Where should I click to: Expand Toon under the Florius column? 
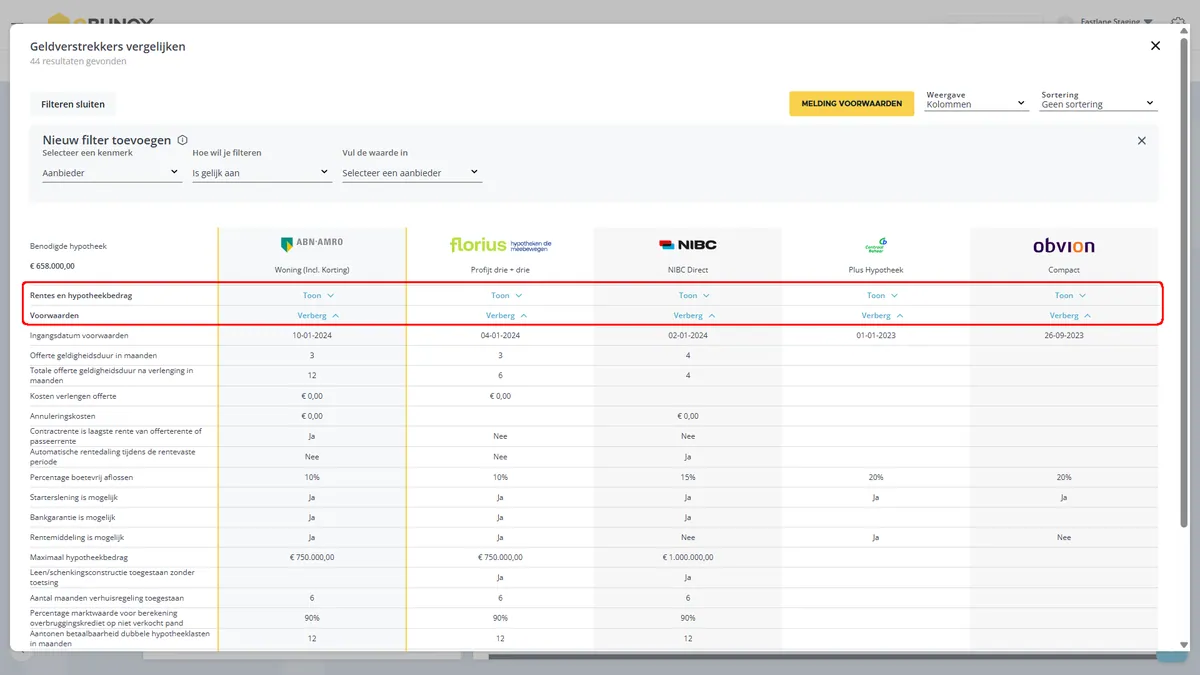click(506, 296)
